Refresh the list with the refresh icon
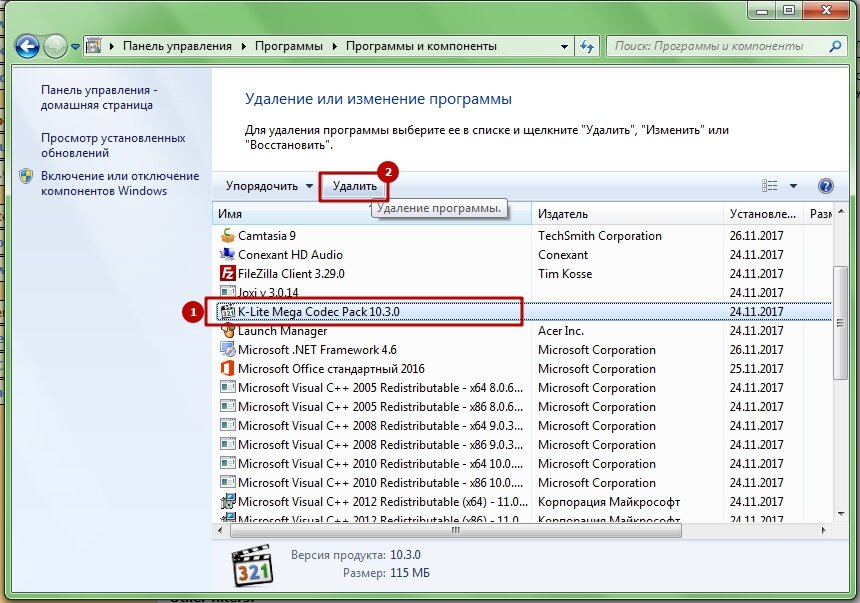Image resolution: width=860 pixels, height=603 pixels. click(x=587, y=47)
